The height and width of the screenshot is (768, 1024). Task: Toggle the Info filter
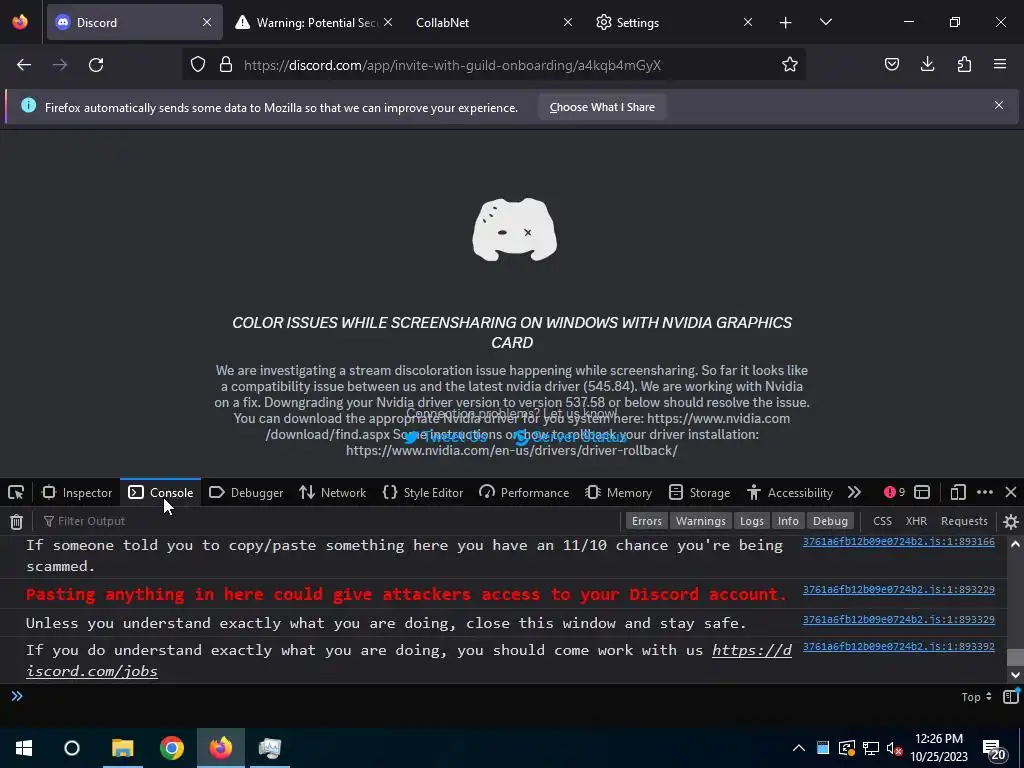pyautogui.click(x=788, y=521)
